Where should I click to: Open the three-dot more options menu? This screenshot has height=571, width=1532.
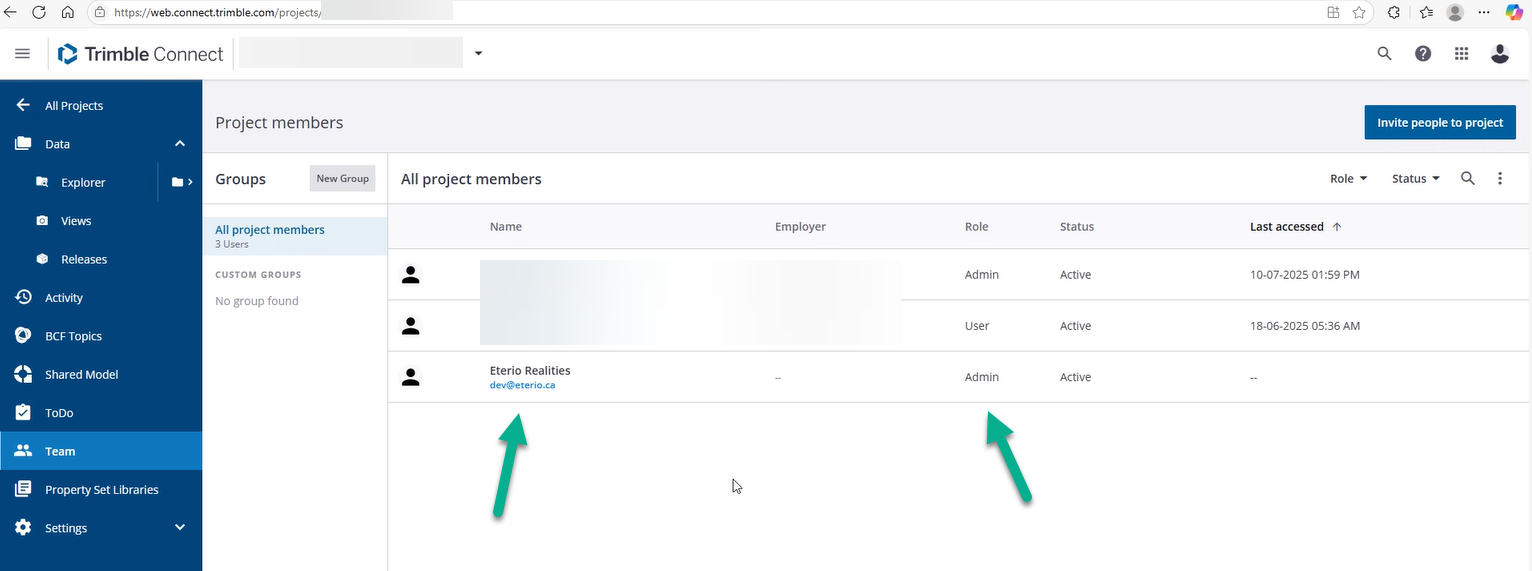click(x=1499, y=179)
